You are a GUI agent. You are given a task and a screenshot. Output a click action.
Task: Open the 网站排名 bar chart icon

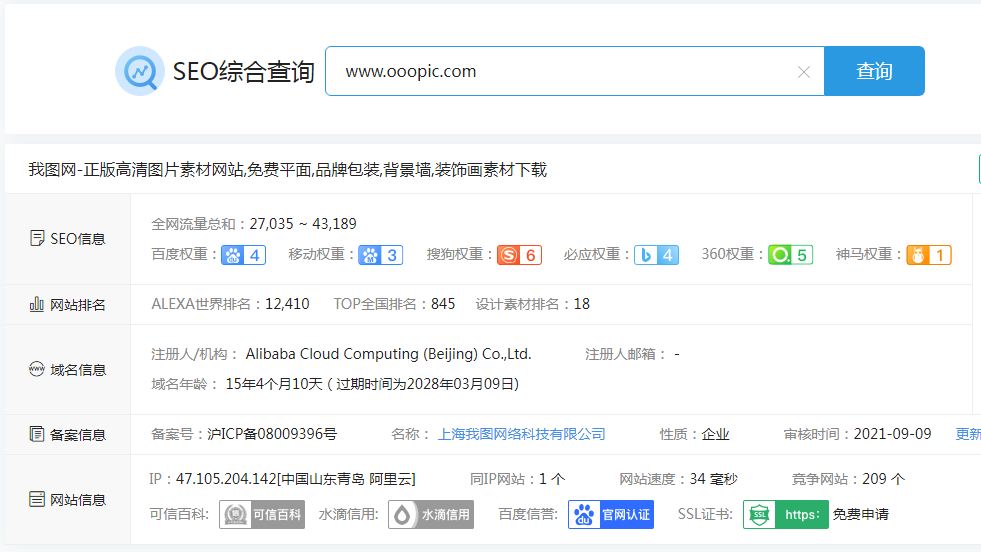(37, 304)
